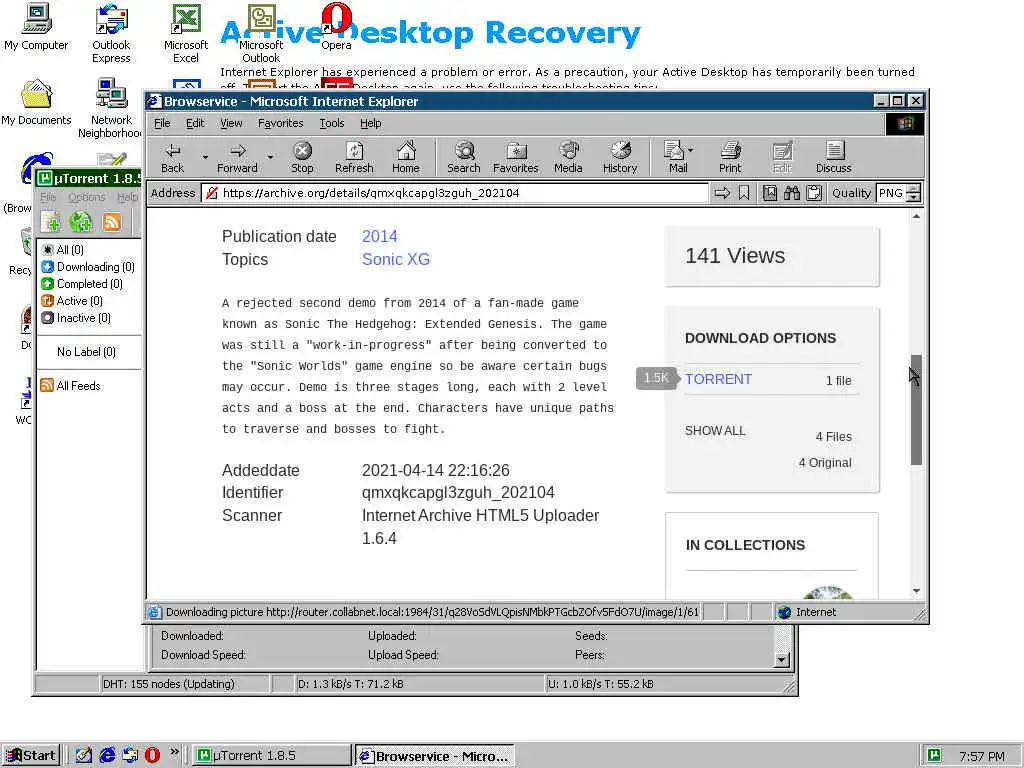
Task: Open Forward button history dropdown arrow
Action: (x=270, y=157)
